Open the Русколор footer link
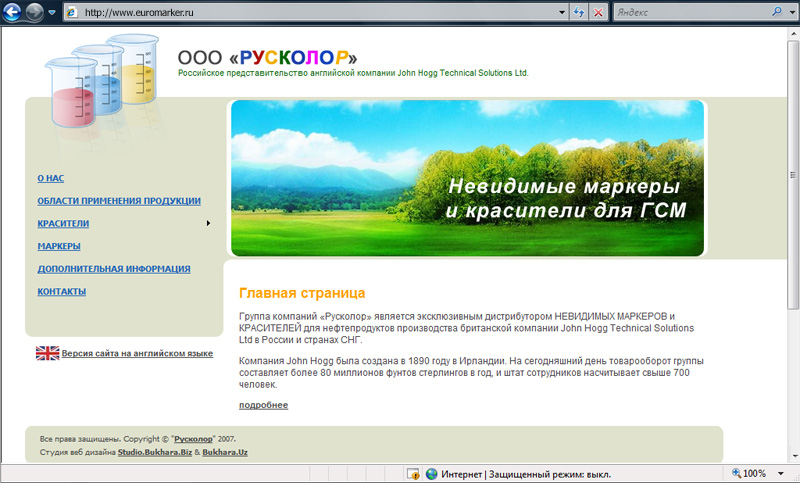 (193, 439)
